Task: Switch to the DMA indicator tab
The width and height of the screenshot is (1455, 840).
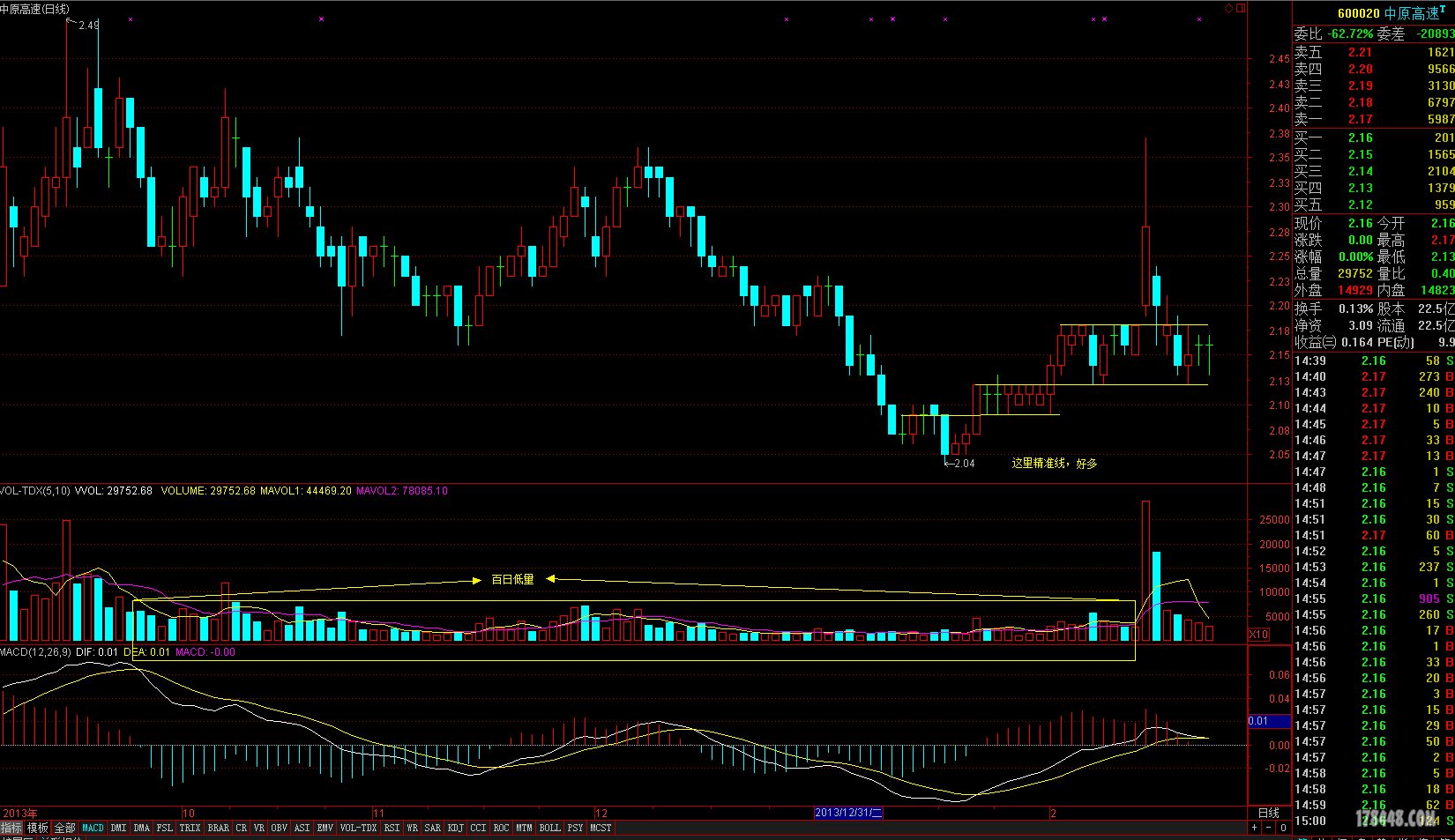Action: [142, 828]
